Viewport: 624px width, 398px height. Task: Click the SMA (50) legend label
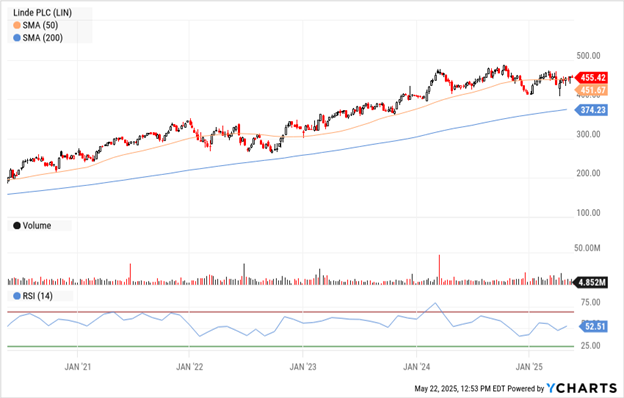pyautogui.click(x=40, y=25)
